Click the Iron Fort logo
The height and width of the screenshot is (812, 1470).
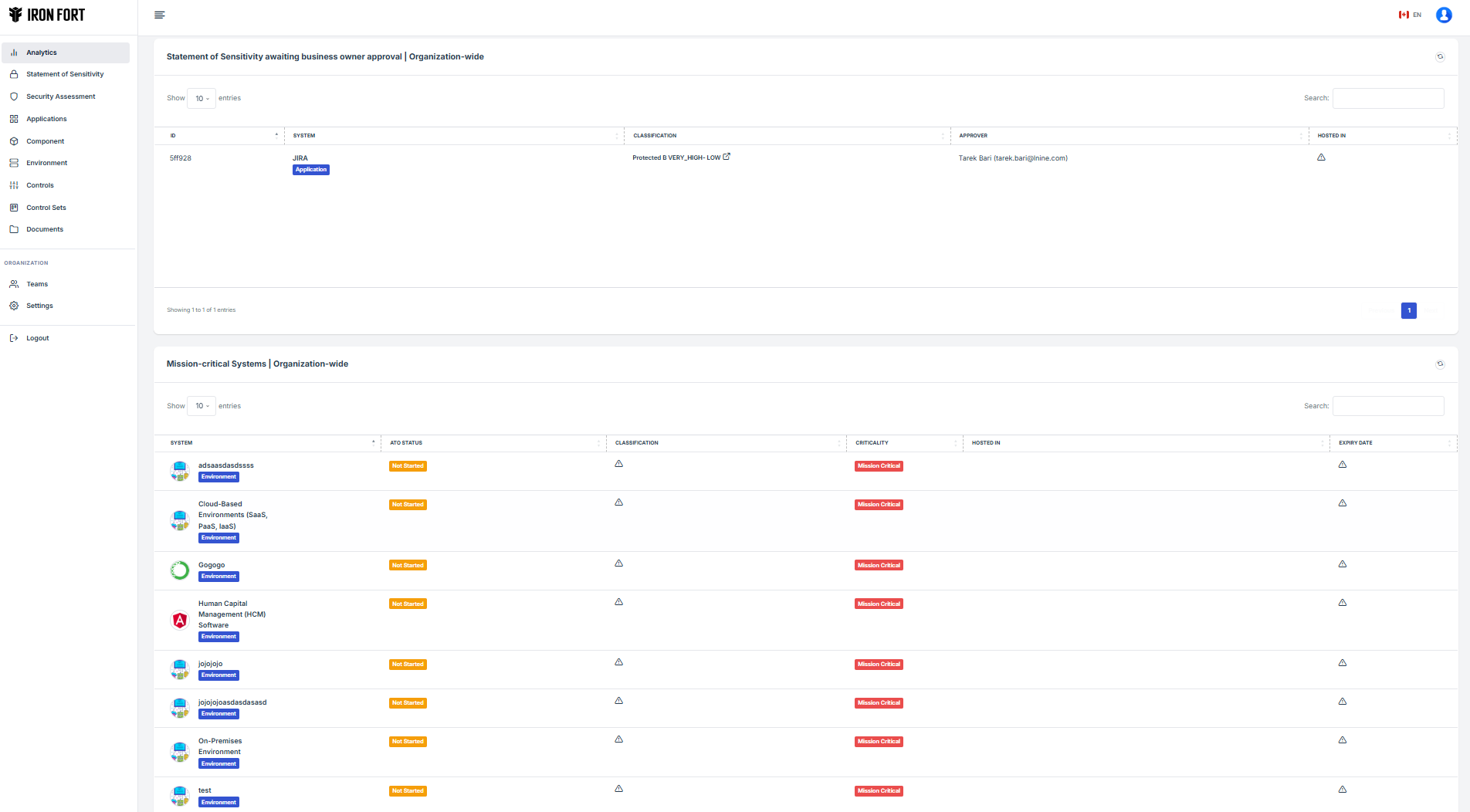(x=47, y=15)
